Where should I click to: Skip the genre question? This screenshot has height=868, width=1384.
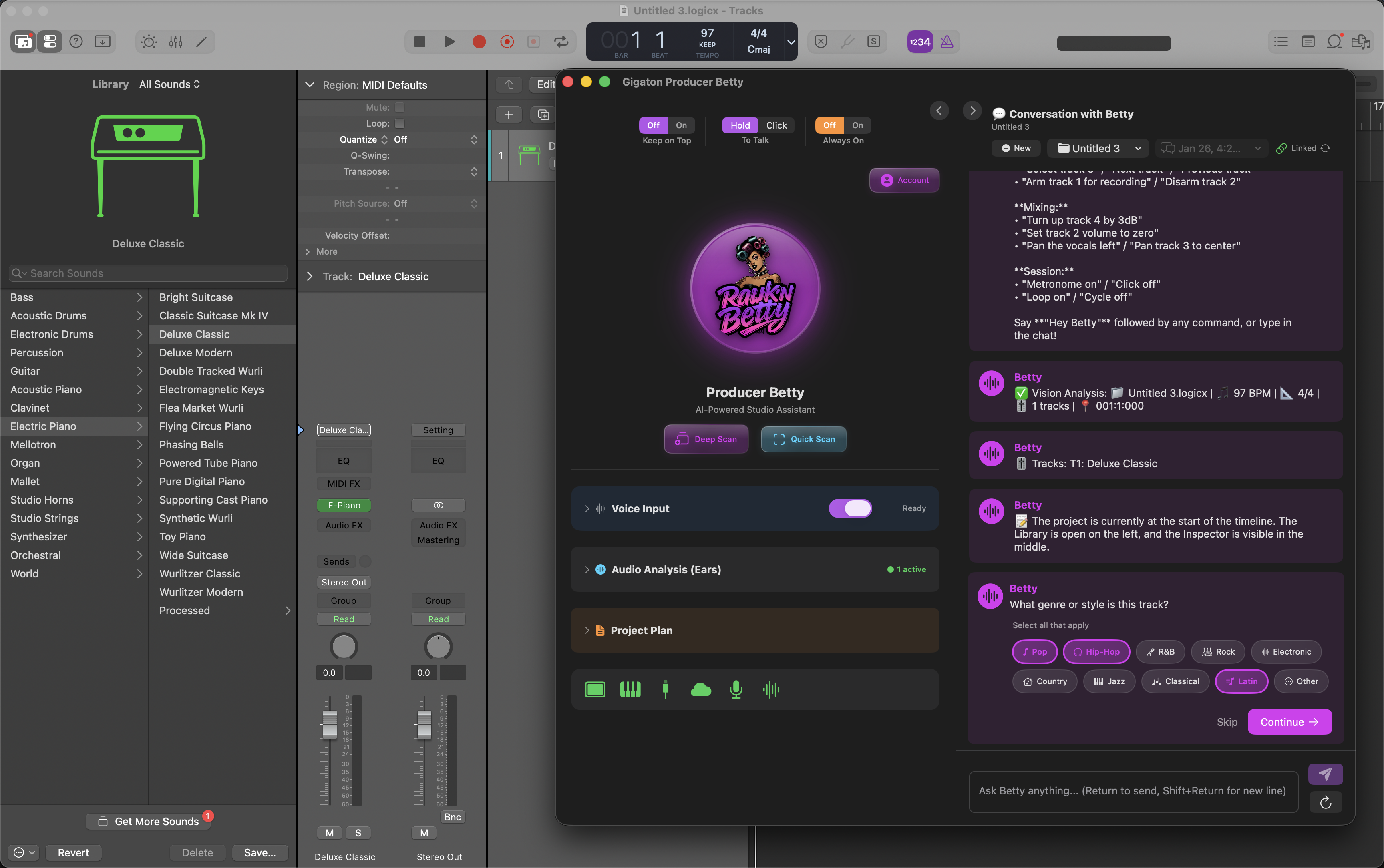click(x=1227, y=722)
